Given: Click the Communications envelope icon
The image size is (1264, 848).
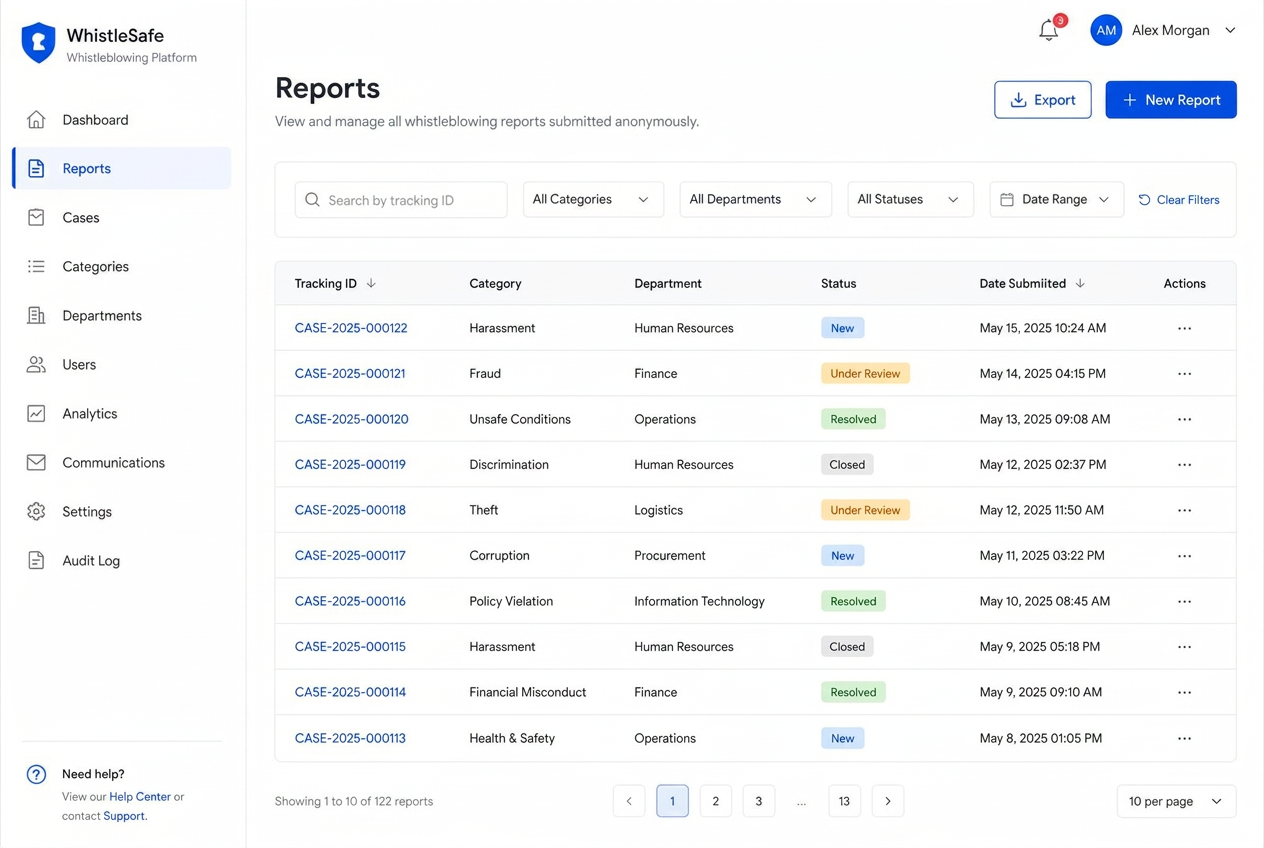Looking at the screenshot, I should [x=36, y=462].
